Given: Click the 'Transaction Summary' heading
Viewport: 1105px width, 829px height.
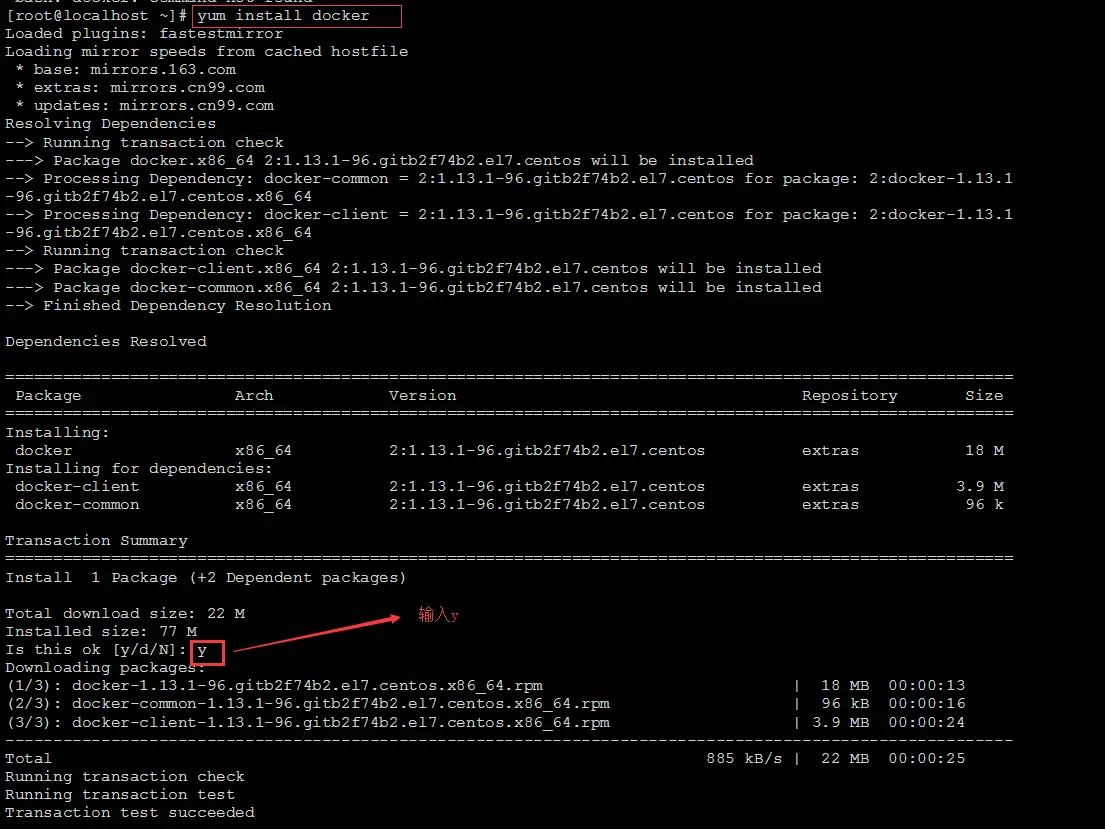Looking at the screenshot, I should pos(97,541).
